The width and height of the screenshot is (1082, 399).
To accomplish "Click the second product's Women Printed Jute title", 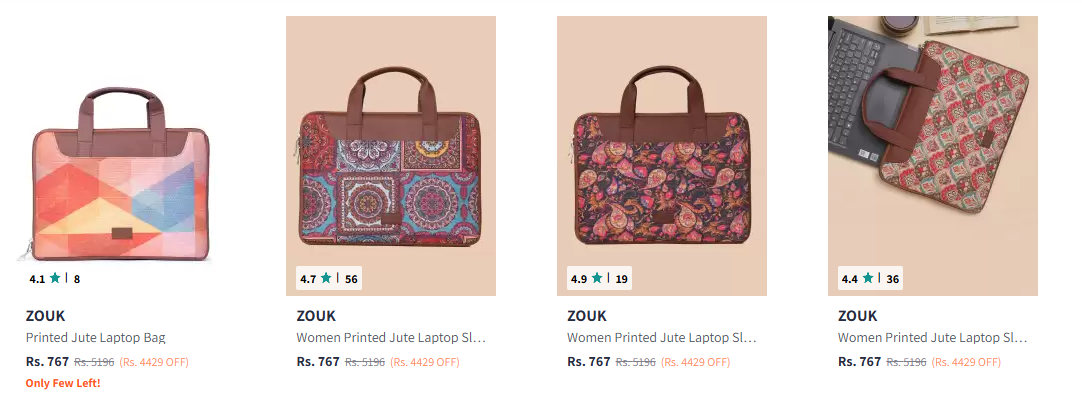I will coord(391,338).
